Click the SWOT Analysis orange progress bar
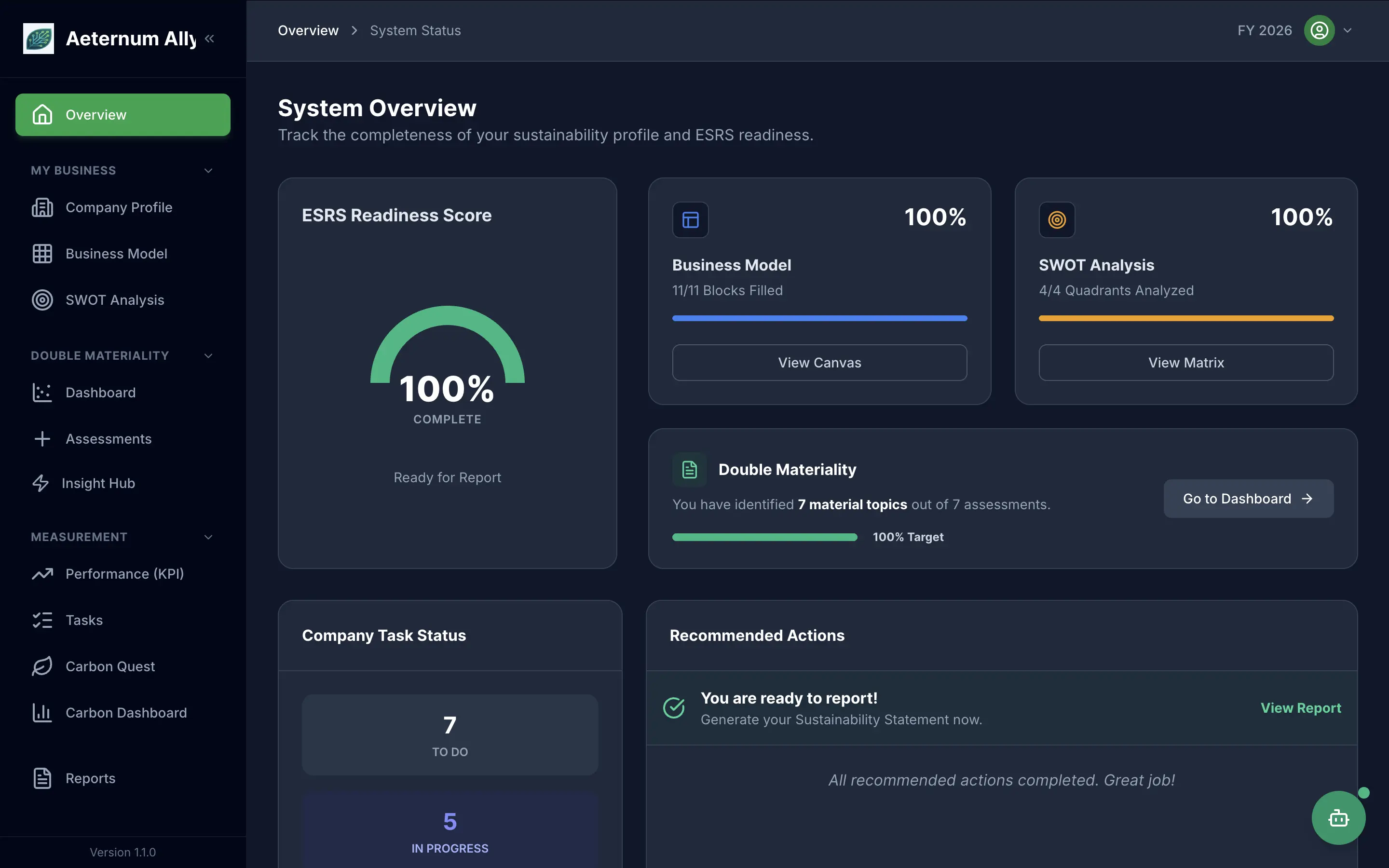1389x868 pixels. (x=1186, y=318)
